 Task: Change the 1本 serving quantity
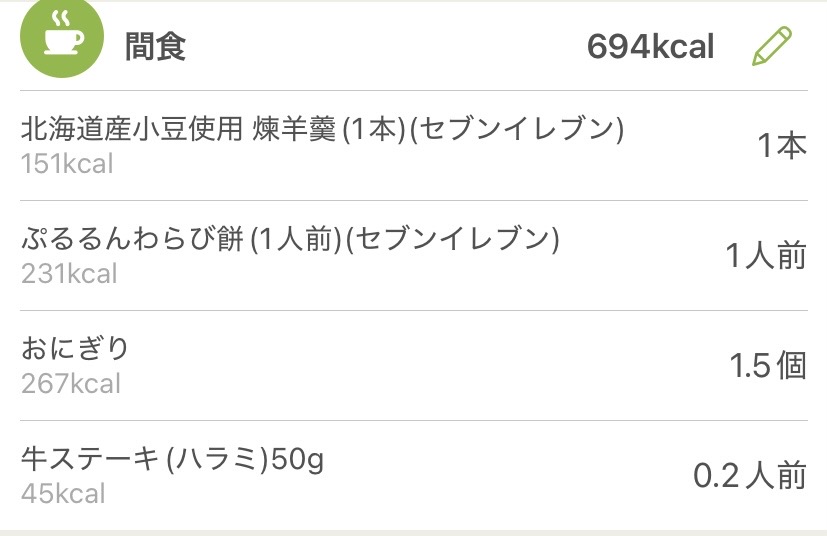tap(781, 147)
